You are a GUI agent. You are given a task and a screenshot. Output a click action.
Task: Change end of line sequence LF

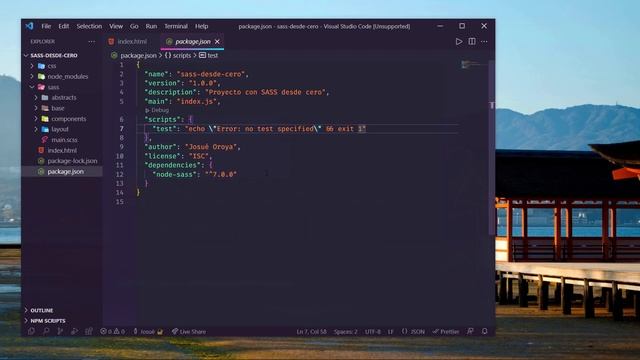click(391, 331)
